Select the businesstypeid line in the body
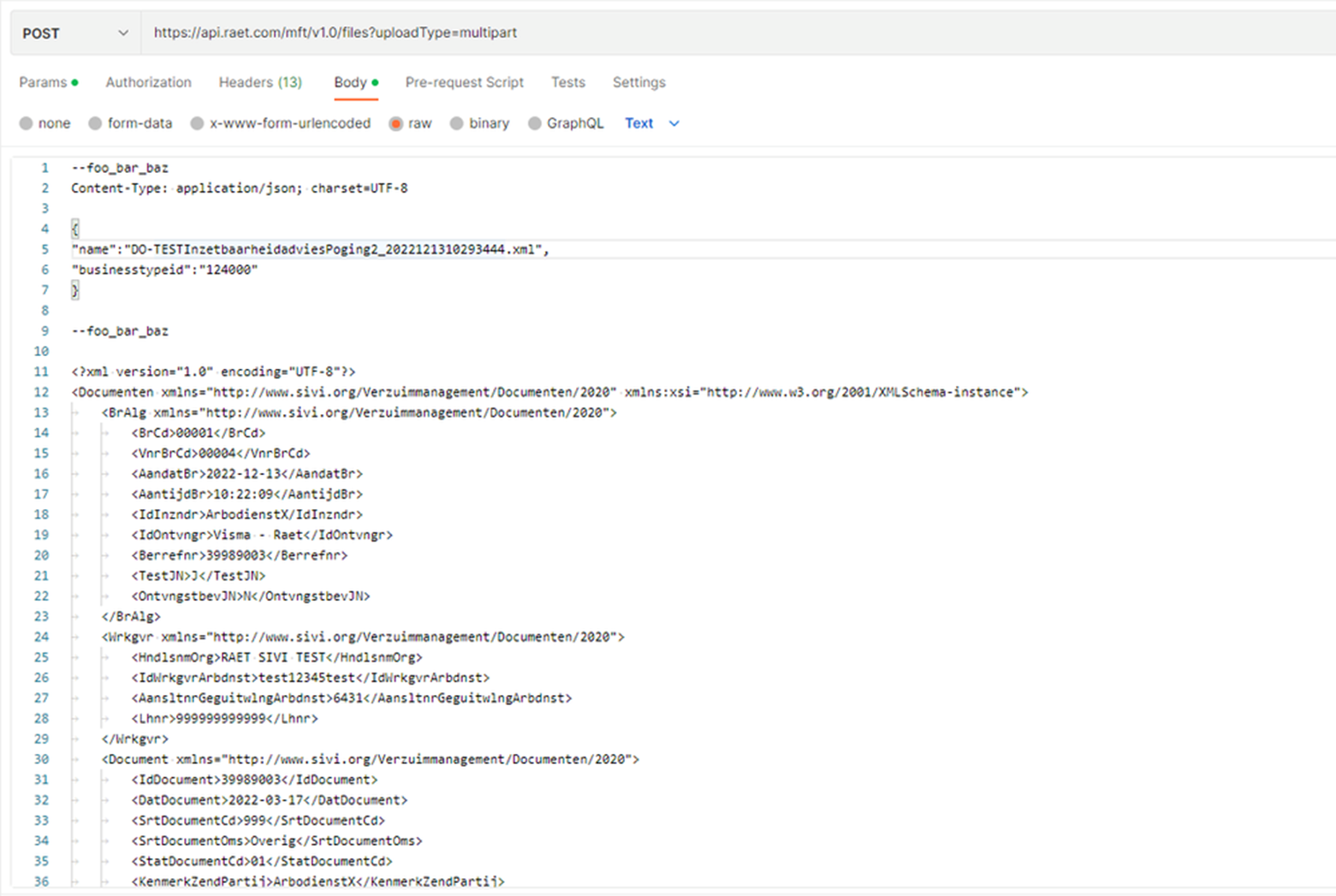The image size is (1336, 896). [x=166, y=269]
